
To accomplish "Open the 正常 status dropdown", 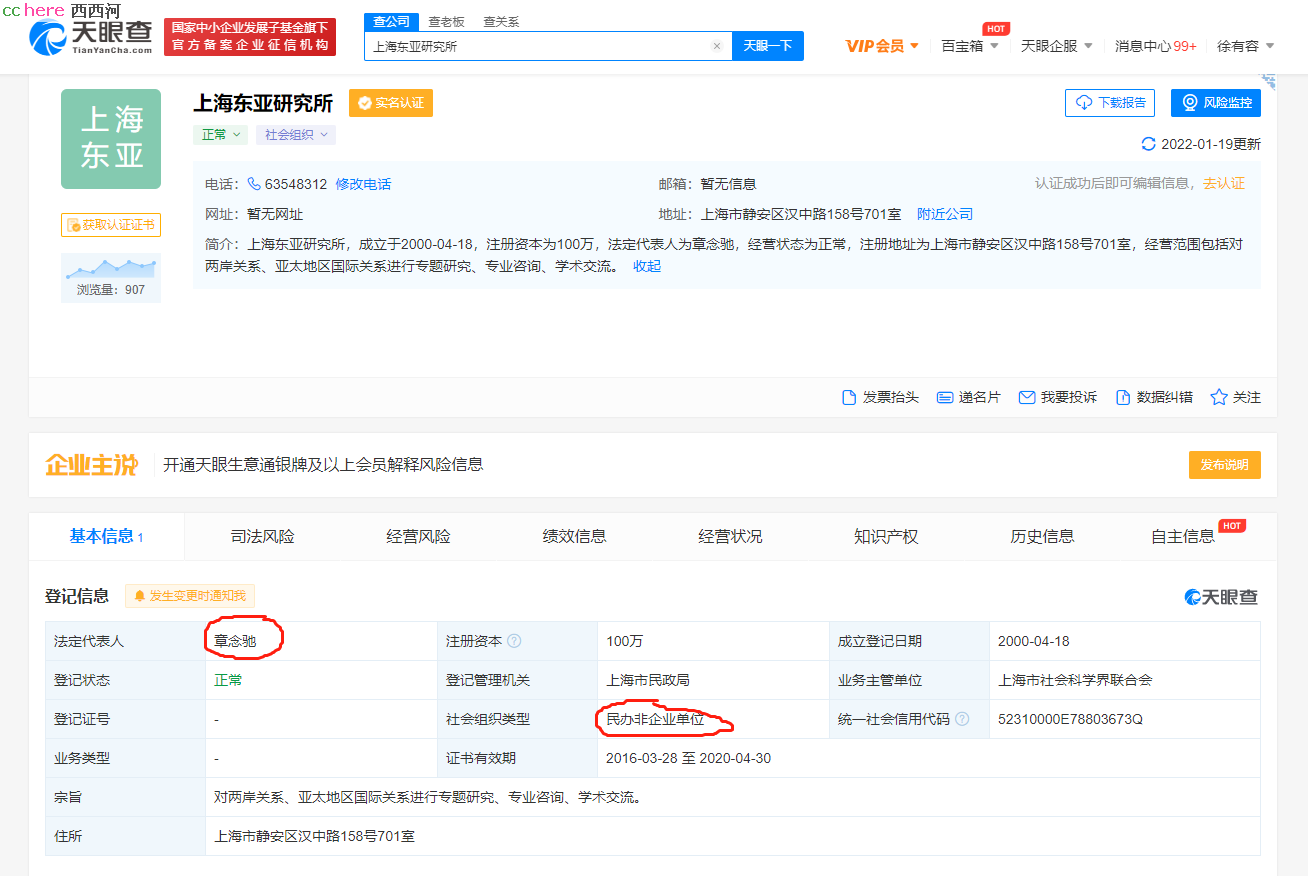I will point(220,134).
